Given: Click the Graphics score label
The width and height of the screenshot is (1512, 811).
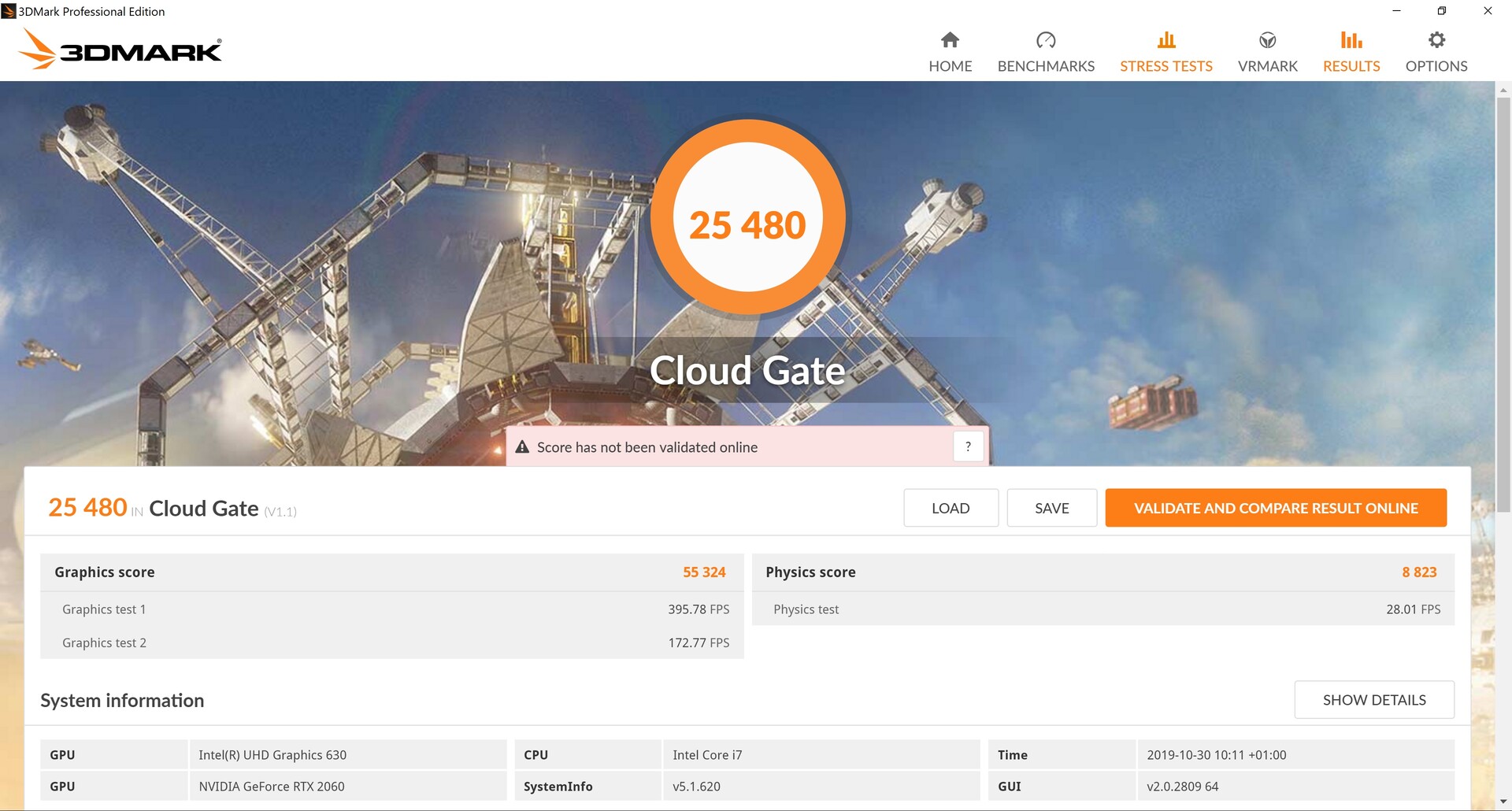Looking at the screenshot, I should coord(105,572).
